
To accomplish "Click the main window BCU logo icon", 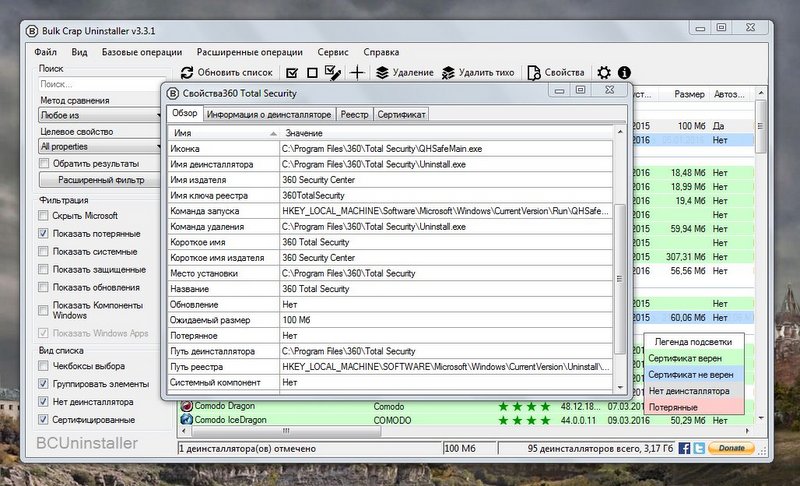I will (32, 31).
